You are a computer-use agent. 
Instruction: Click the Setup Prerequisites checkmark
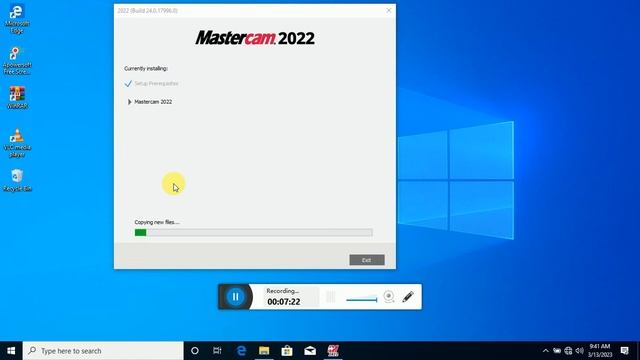tap(128, 84)
